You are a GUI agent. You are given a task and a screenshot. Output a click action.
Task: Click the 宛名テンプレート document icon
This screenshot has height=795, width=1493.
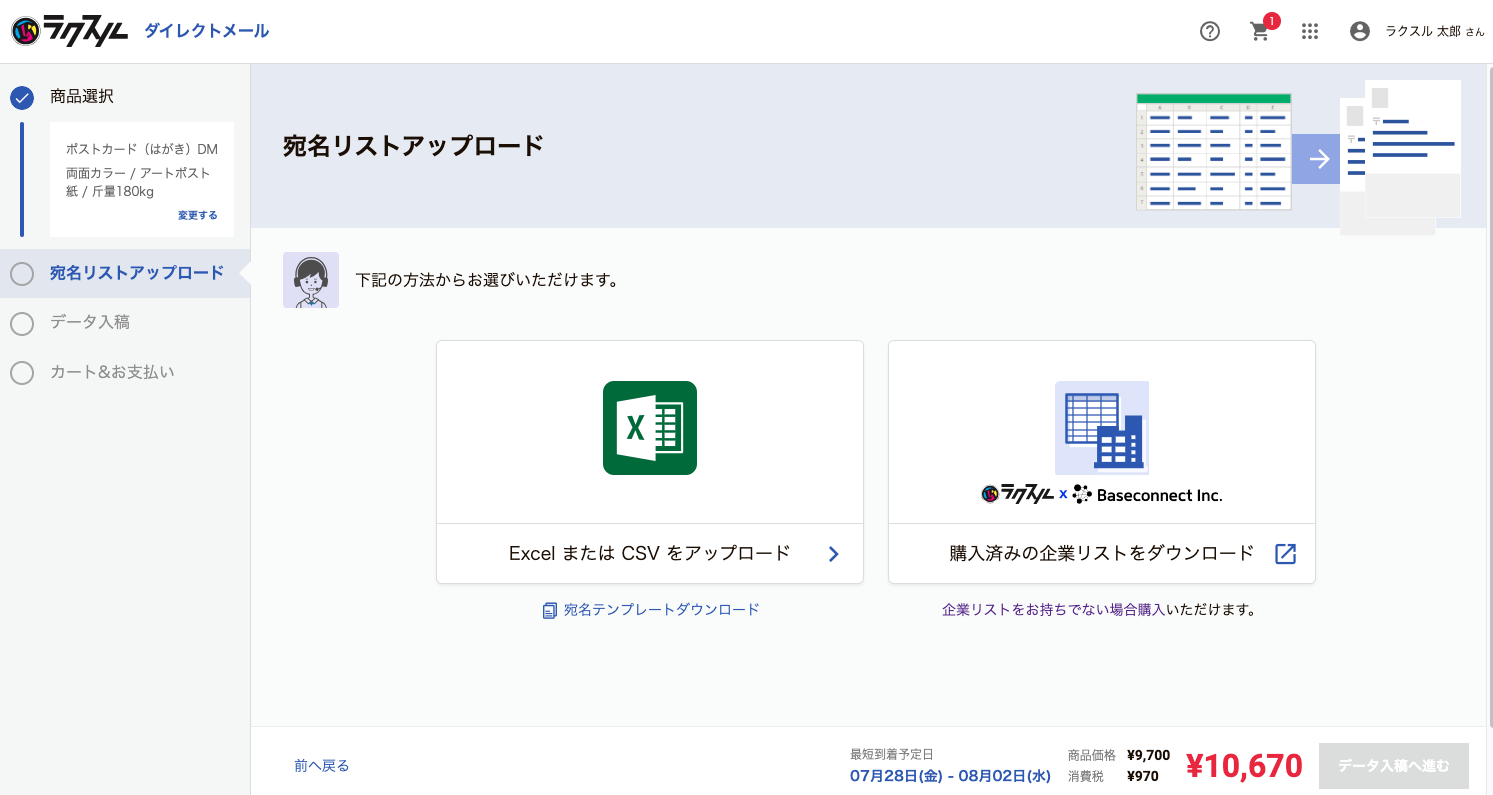pos(550,610)
